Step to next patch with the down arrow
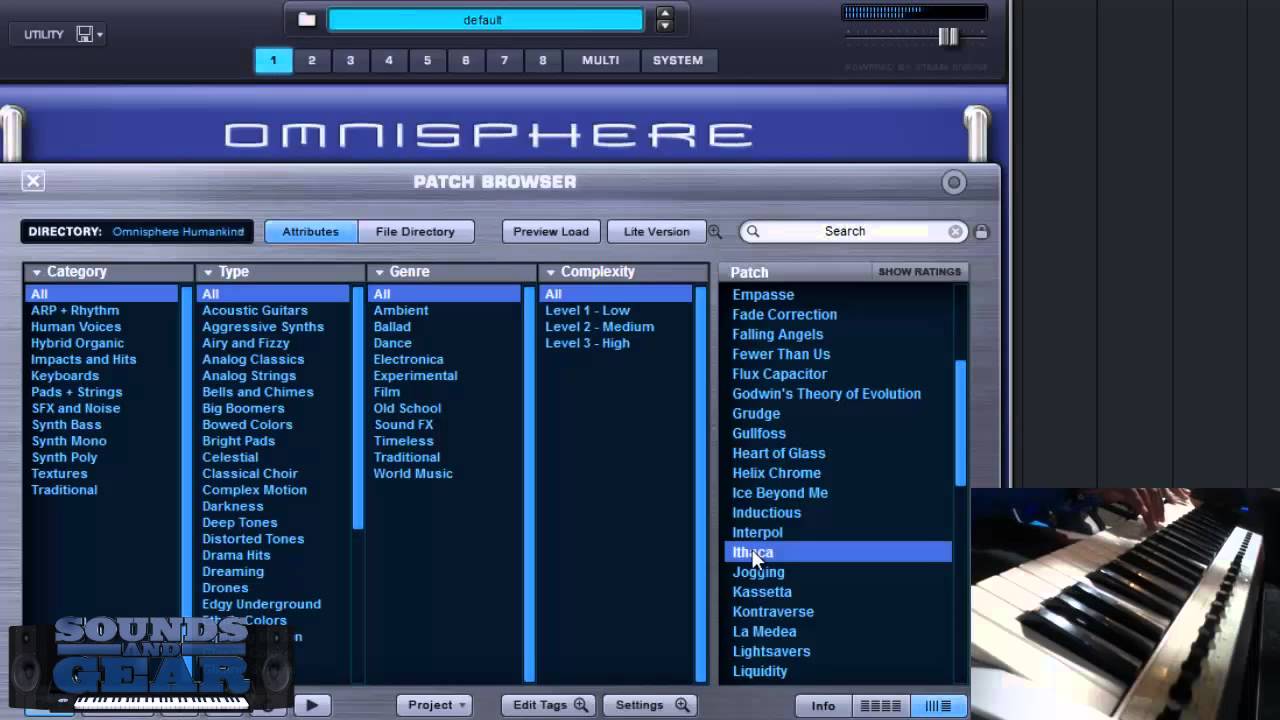This screenshot has height=720, width=1280. (665, 26)
